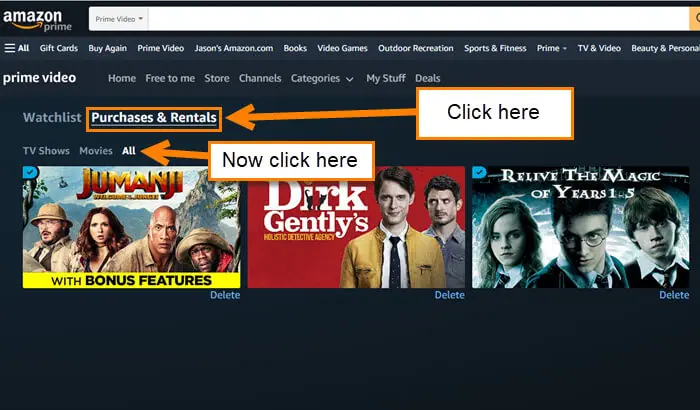Open the hamburger All menu
700x410 pixels.
coord(17,48)
